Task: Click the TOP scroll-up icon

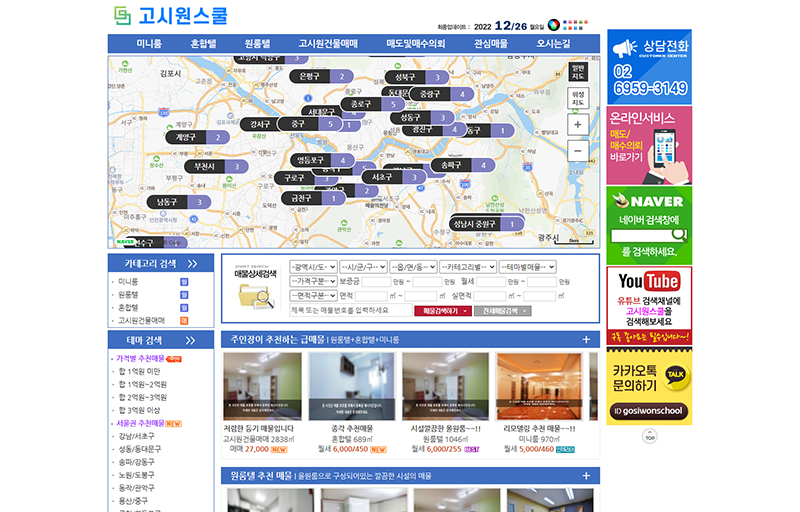Action: point(649,437)
